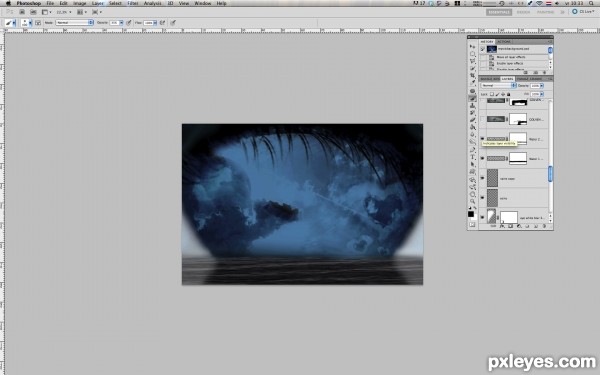600x375 pixels.
Task: Toggle the brush panel button
Action: (38, 23)
